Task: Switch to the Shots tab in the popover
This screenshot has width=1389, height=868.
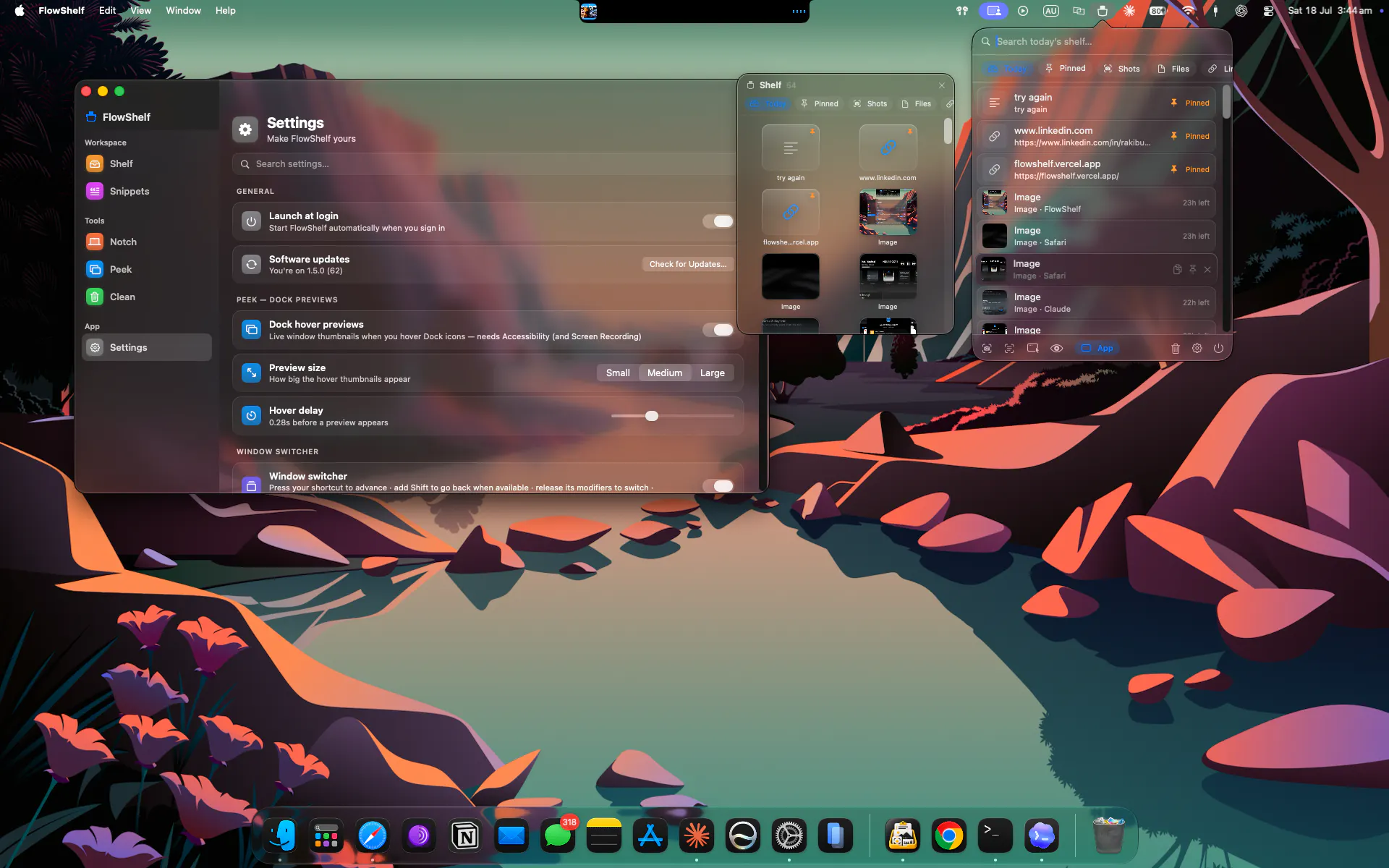Action: [x=1122, y=69]
